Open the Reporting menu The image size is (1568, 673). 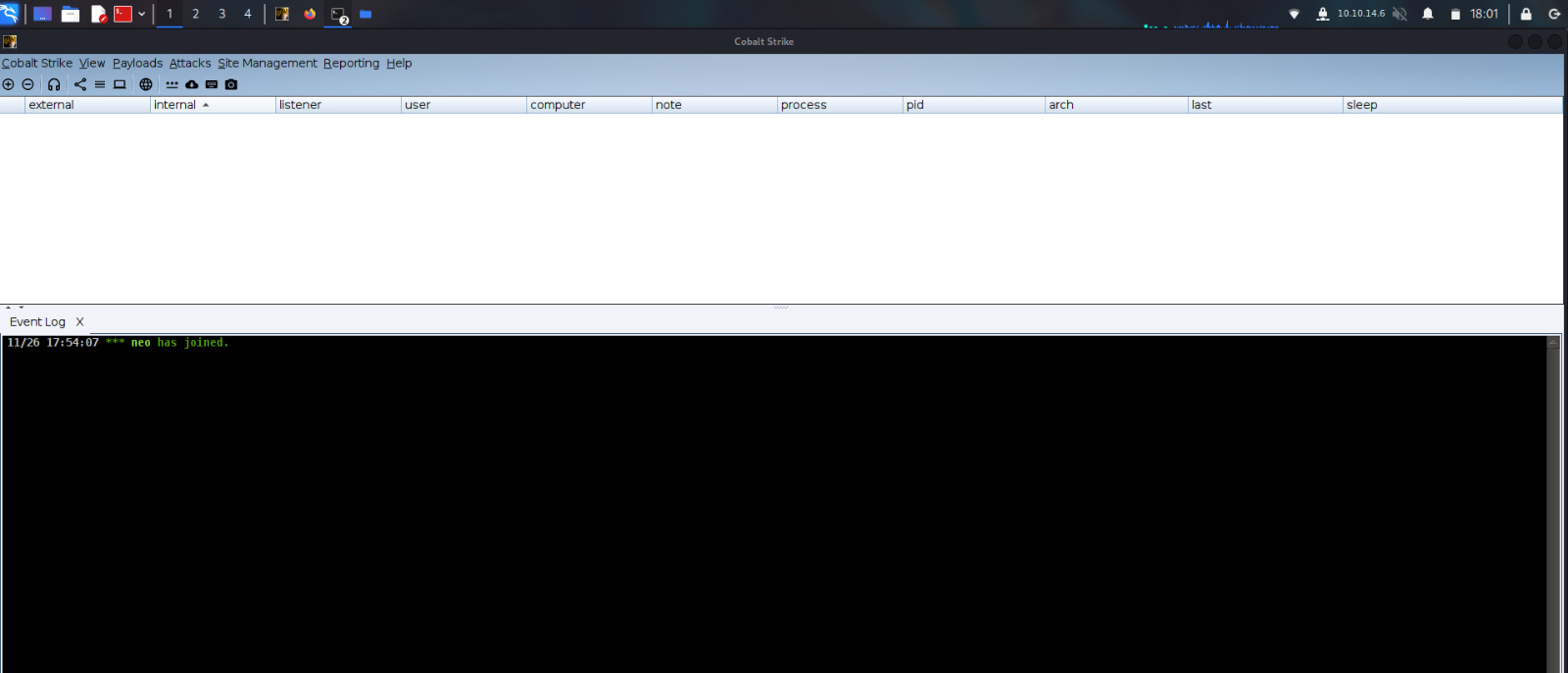coord(351,63)
